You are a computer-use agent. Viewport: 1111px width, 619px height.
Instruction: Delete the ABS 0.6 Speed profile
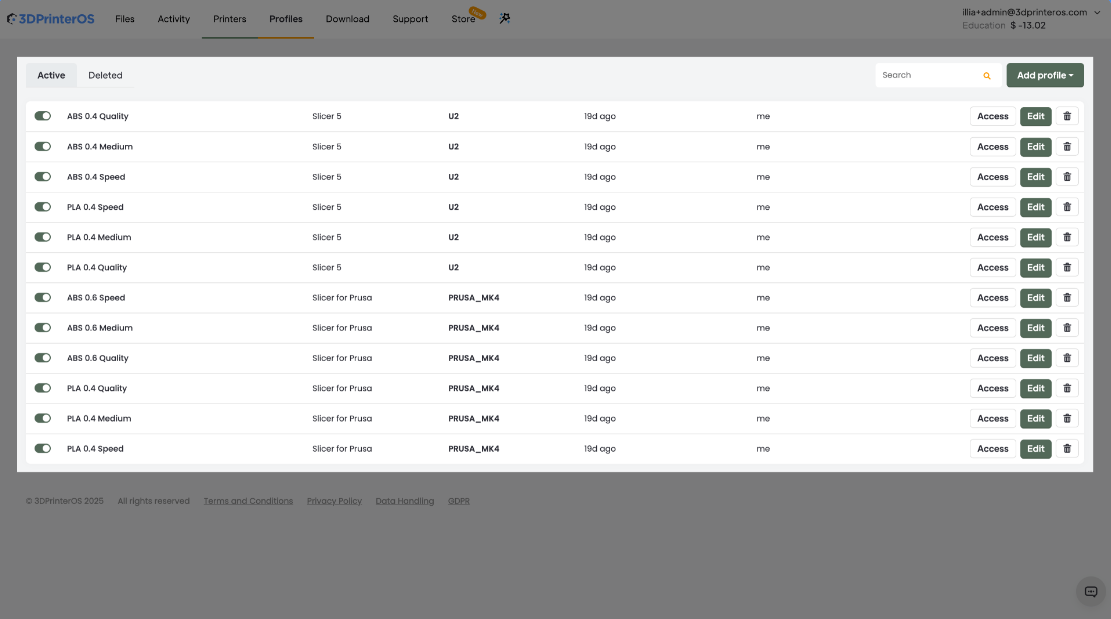point(1066,297)
